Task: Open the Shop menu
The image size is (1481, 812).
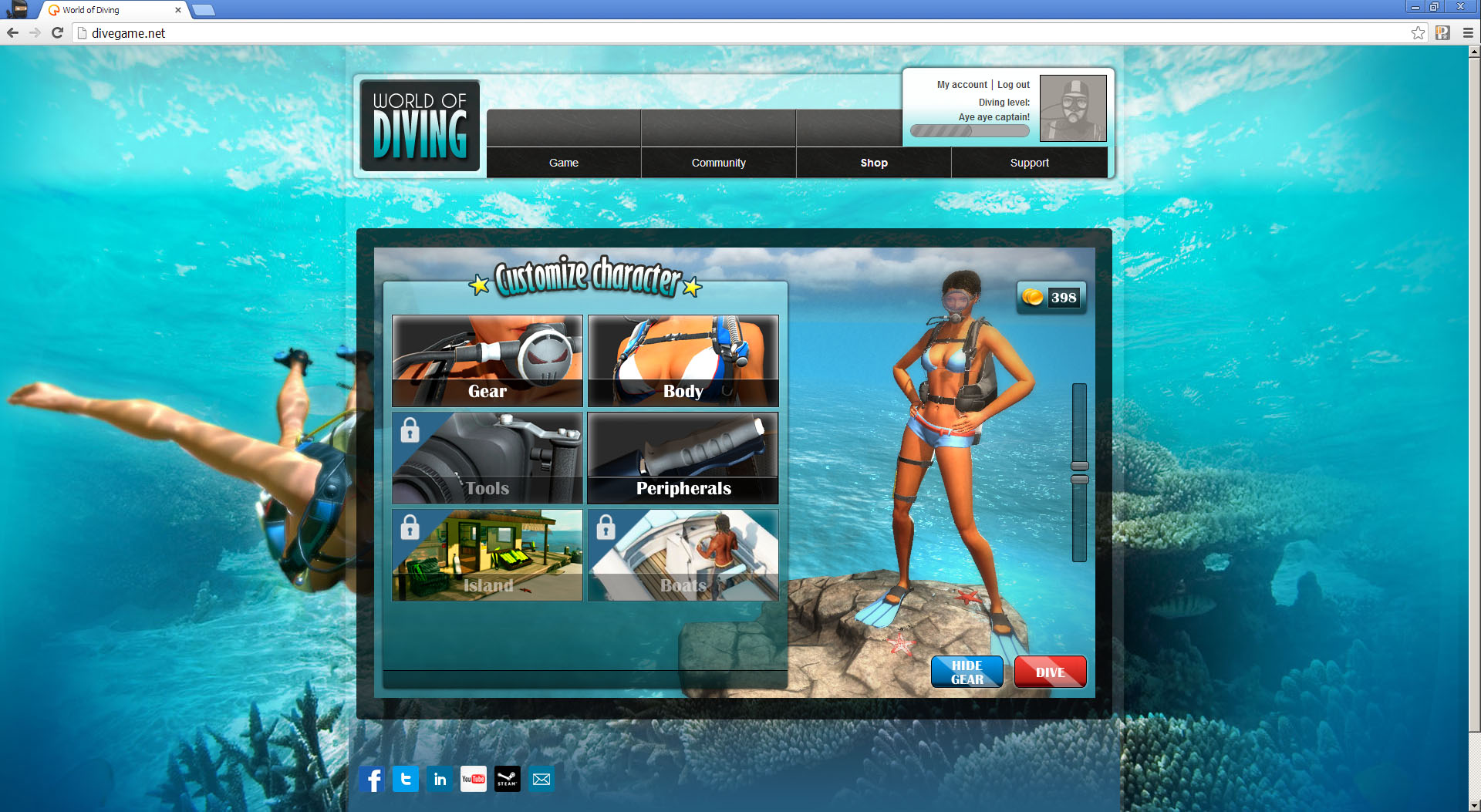Action: pos(873,163)
